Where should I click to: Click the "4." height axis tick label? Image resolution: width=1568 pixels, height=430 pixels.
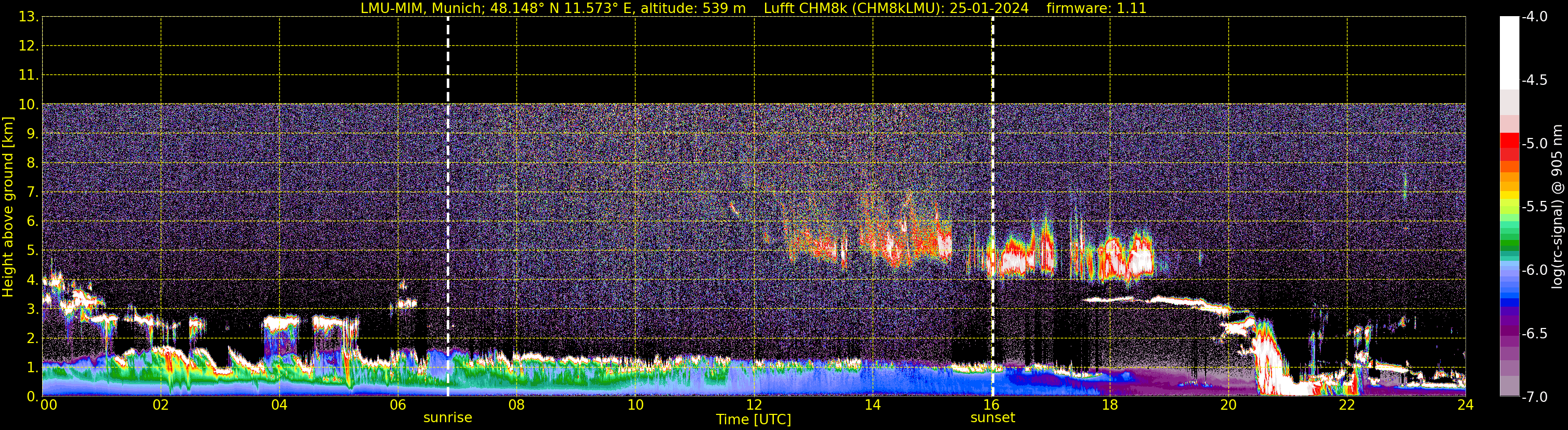(32, 280)
